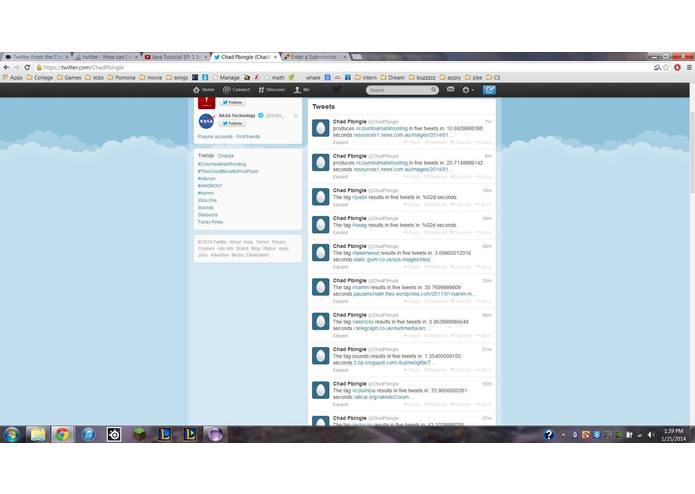Open direct messages envelope icon
Viewport: 695px width, 494px height.
(x=450, y=89)
